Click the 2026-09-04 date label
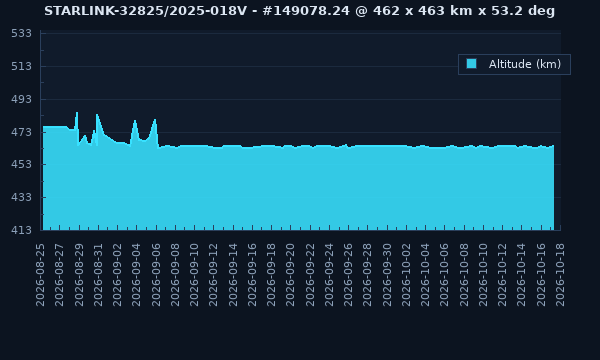The width and height of the screenshot is (600, 360). click(x=137, y=275)
